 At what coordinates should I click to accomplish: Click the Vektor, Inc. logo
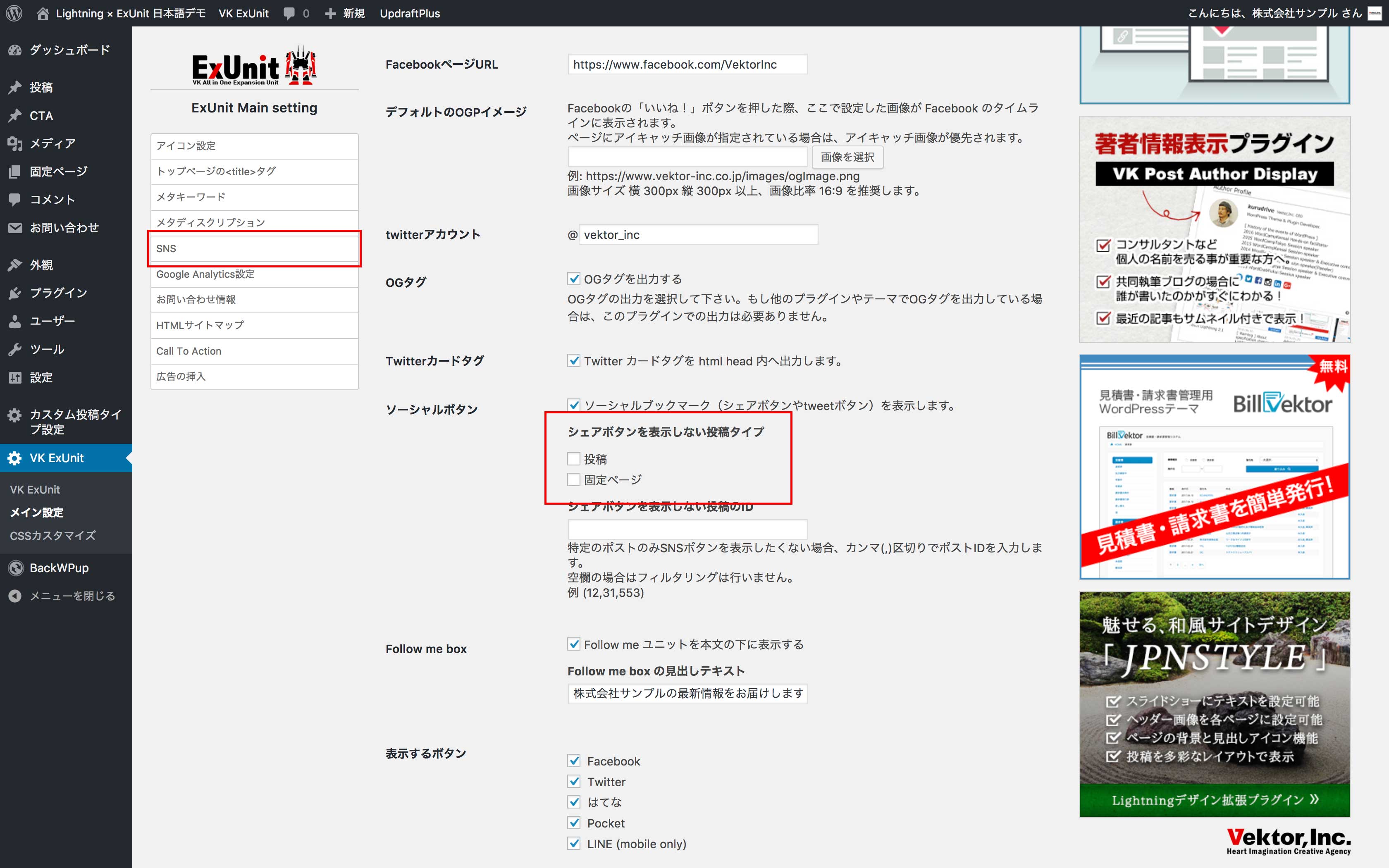(x=1289, y=842)
